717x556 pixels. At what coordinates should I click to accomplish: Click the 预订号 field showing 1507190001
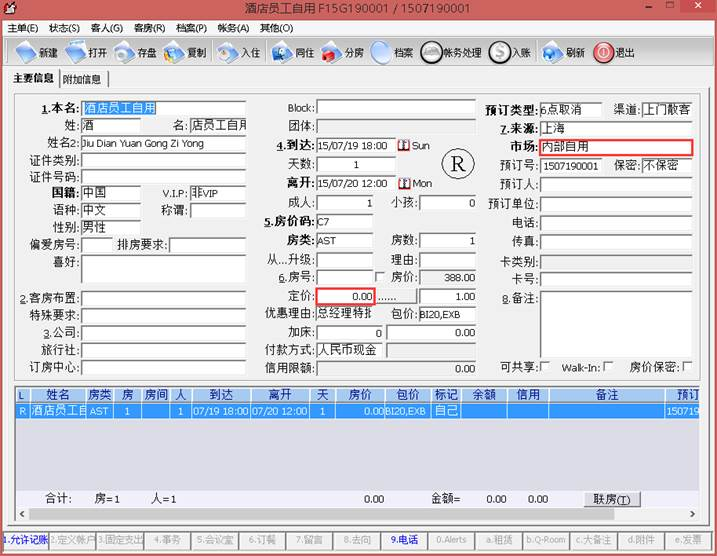point(571,166)
